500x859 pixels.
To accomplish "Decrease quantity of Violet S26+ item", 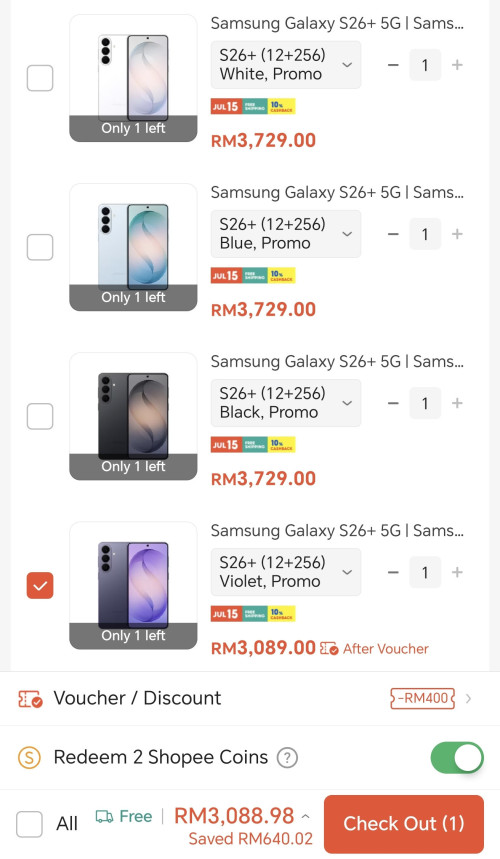I will coord(393,573).
